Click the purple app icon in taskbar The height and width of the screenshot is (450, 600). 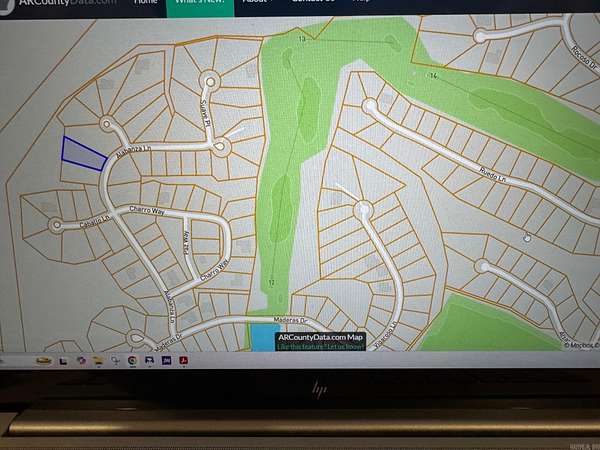(166, 360)
